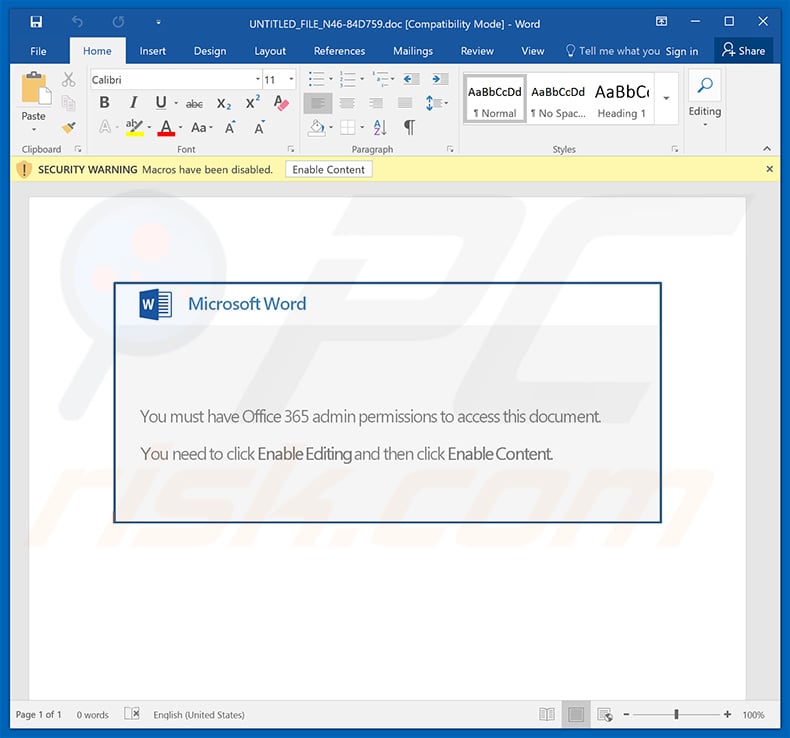Image resolution: width=790 pixels, height=738 pixels.
Task: Toggle Align Left button
Action: (318, 103)
